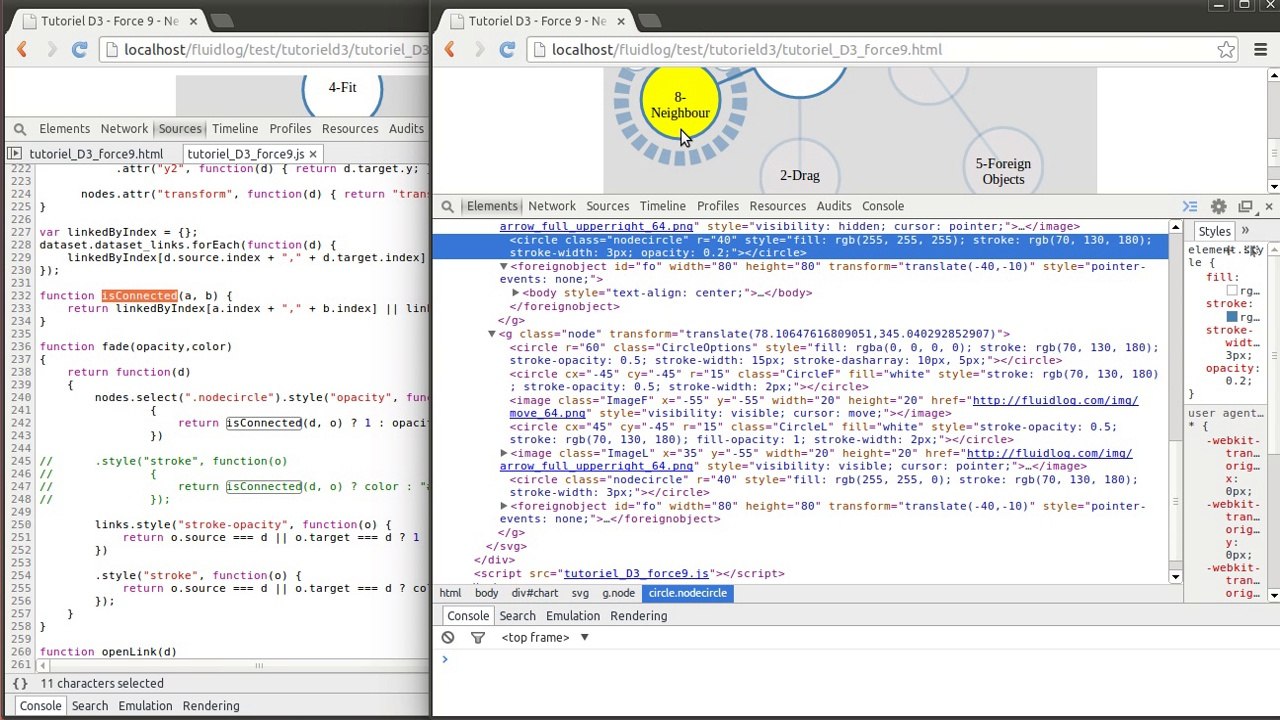Select div#chart breadcrumb
1280x720 pixels.
(x=535, y=593)
